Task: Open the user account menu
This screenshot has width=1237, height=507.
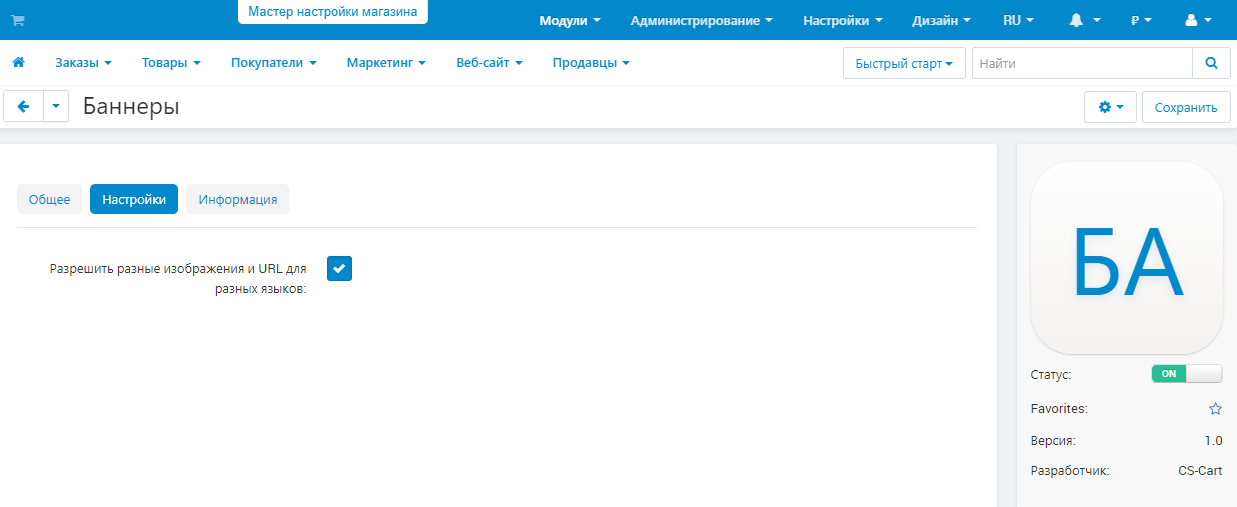Action: (x=1198, y=20)
